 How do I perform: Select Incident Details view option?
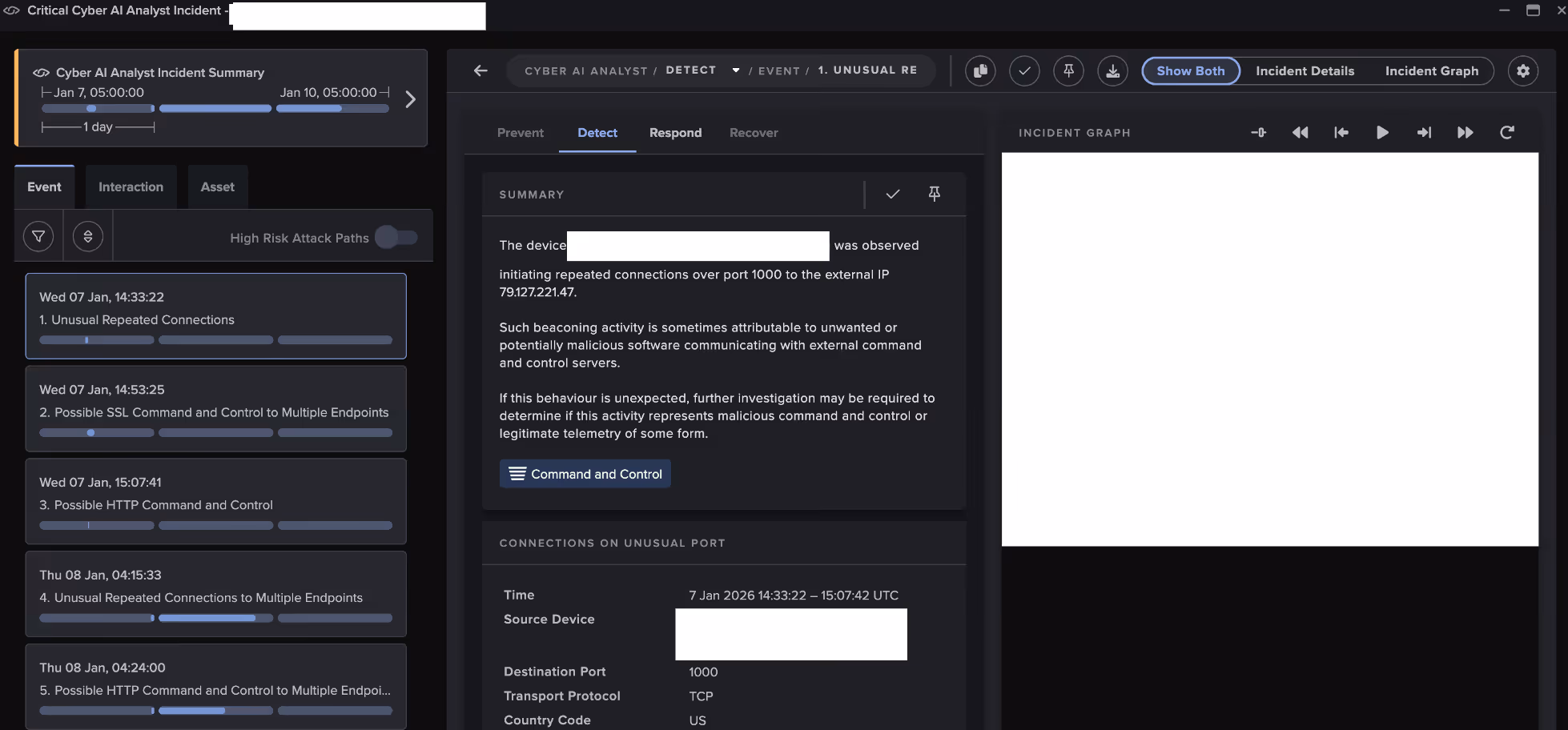click(1305, 70)
